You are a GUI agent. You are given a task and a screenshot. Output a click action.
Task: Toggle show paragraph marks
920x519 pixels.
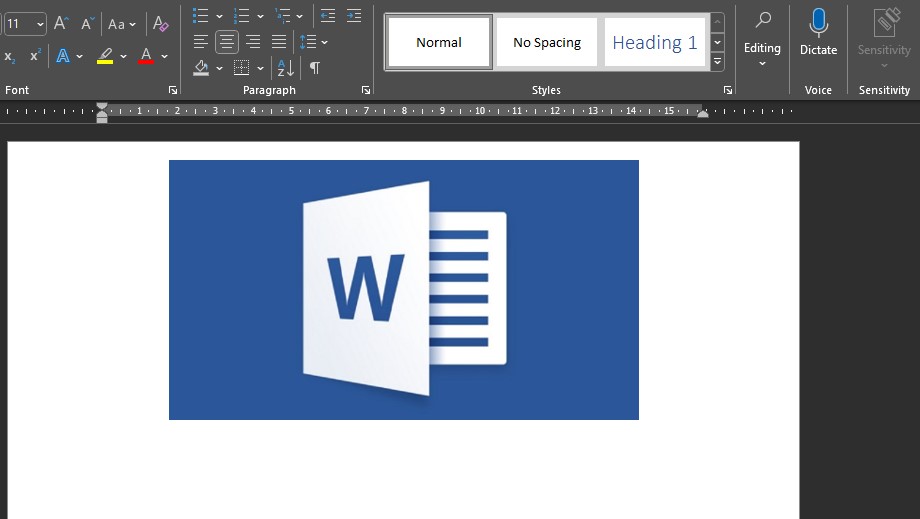[315, 67]
